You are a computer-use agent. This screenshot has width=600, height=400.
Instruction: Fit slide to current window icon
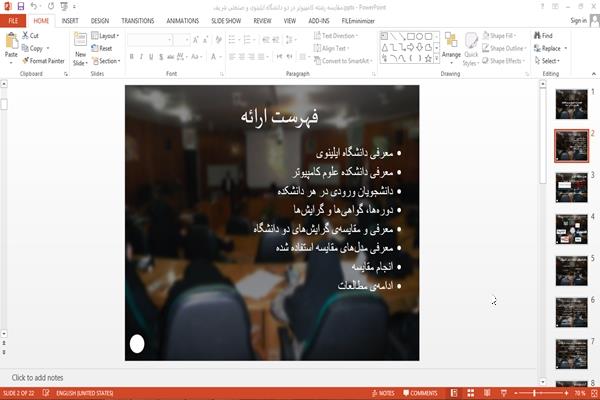[x=595, y=393]
